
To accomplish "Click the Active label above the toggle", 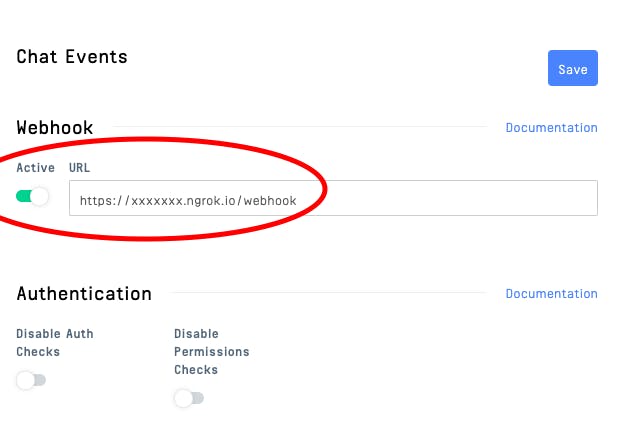I will [36, 167].
